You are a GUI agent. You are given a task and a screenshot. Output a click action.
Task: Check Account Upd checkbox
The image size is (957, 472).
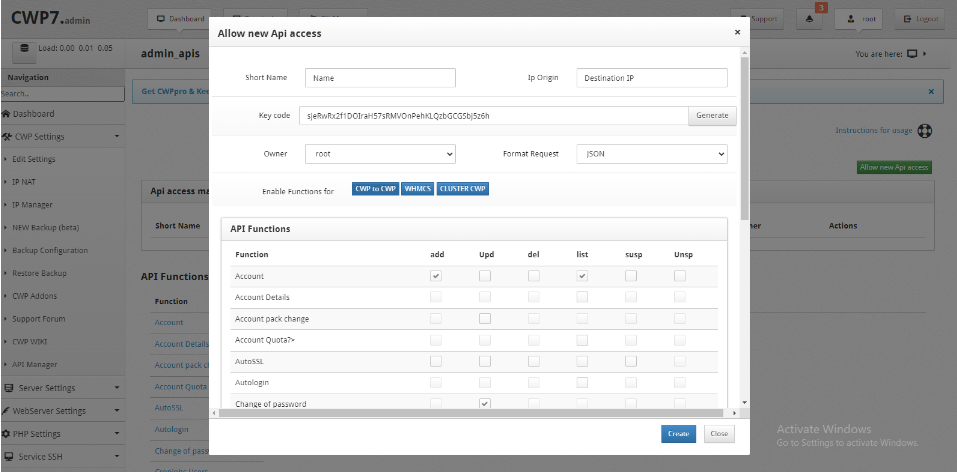point(485,276)
